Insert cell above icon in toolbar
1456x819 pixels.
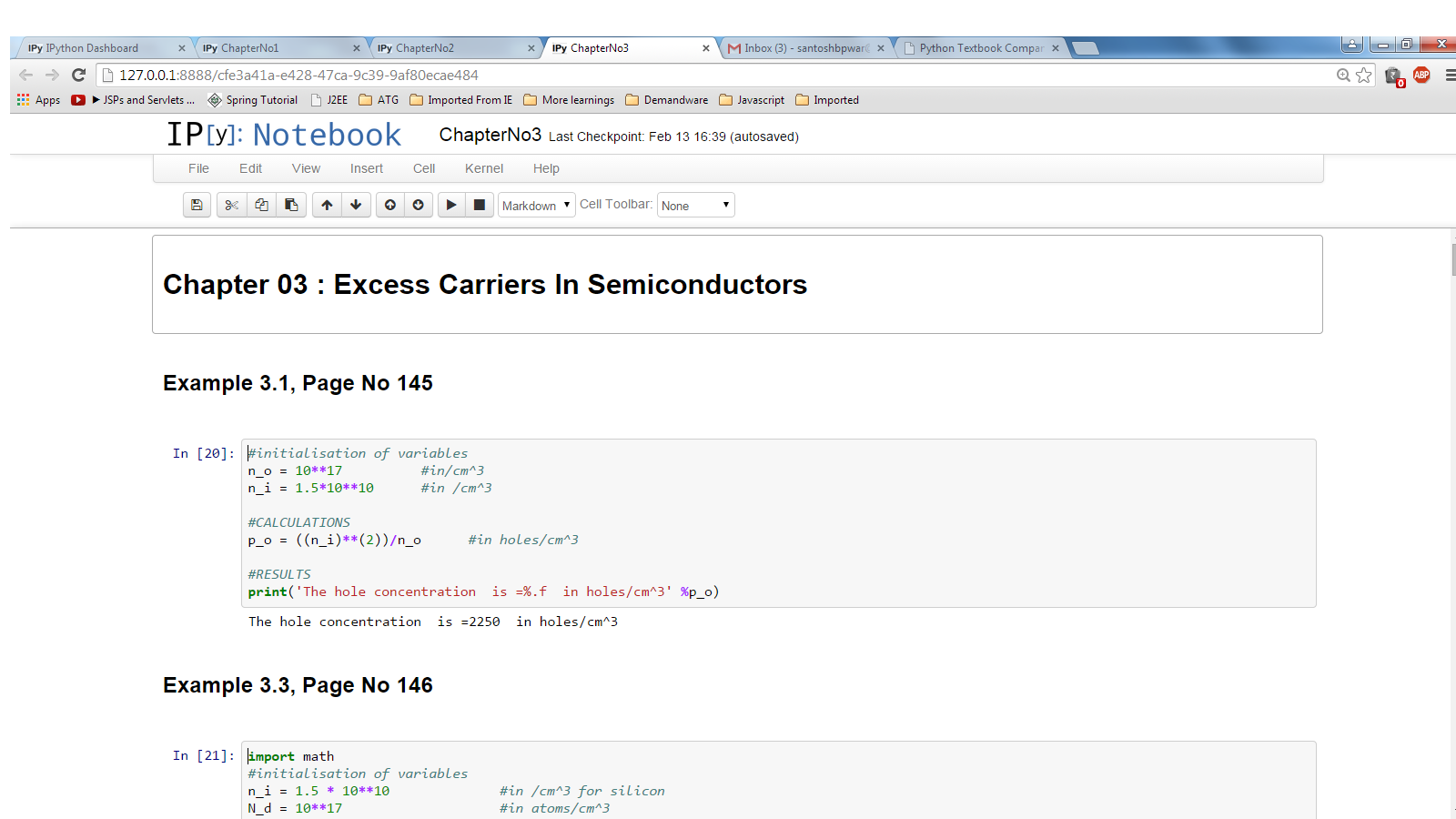tap(389, 205)
